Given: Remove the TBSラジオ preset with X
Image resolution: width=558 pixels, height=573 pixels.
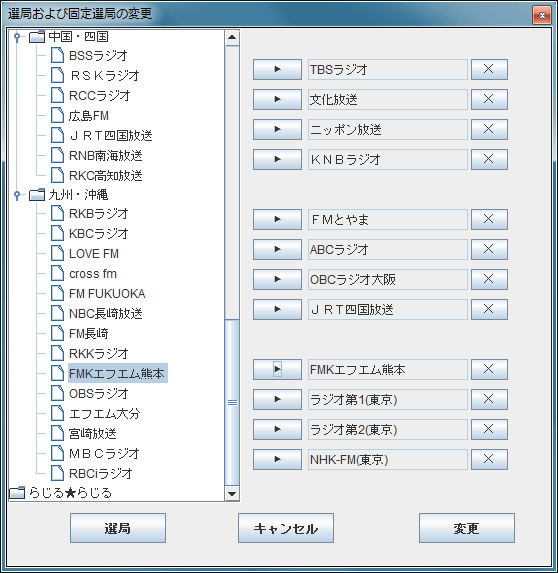Looking at the screenshot, I should [489, 69].
